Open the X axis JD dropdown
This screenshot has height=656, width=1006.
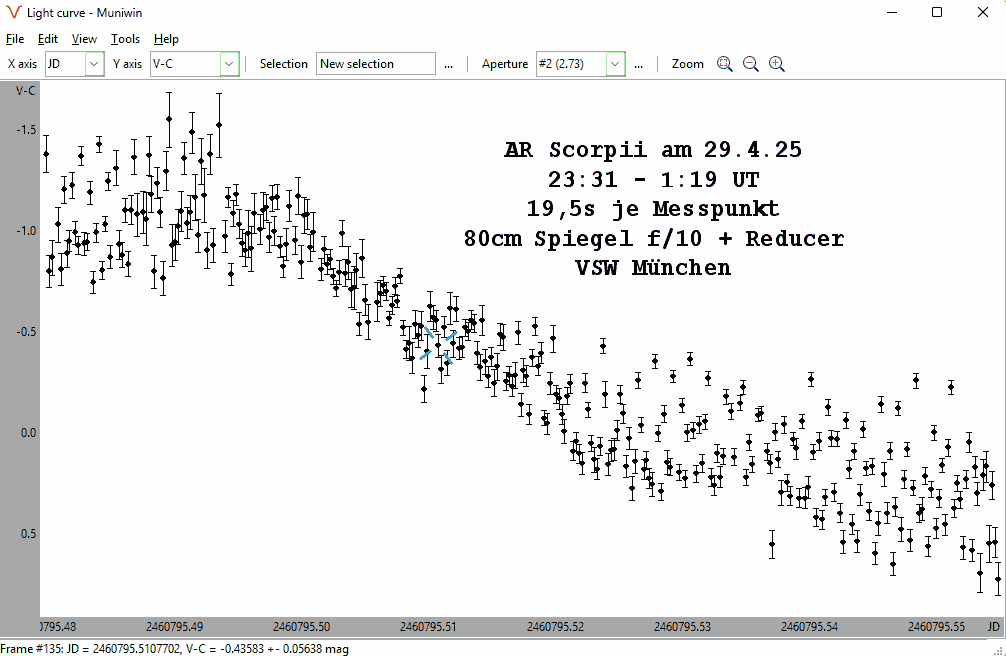point(94,64)
